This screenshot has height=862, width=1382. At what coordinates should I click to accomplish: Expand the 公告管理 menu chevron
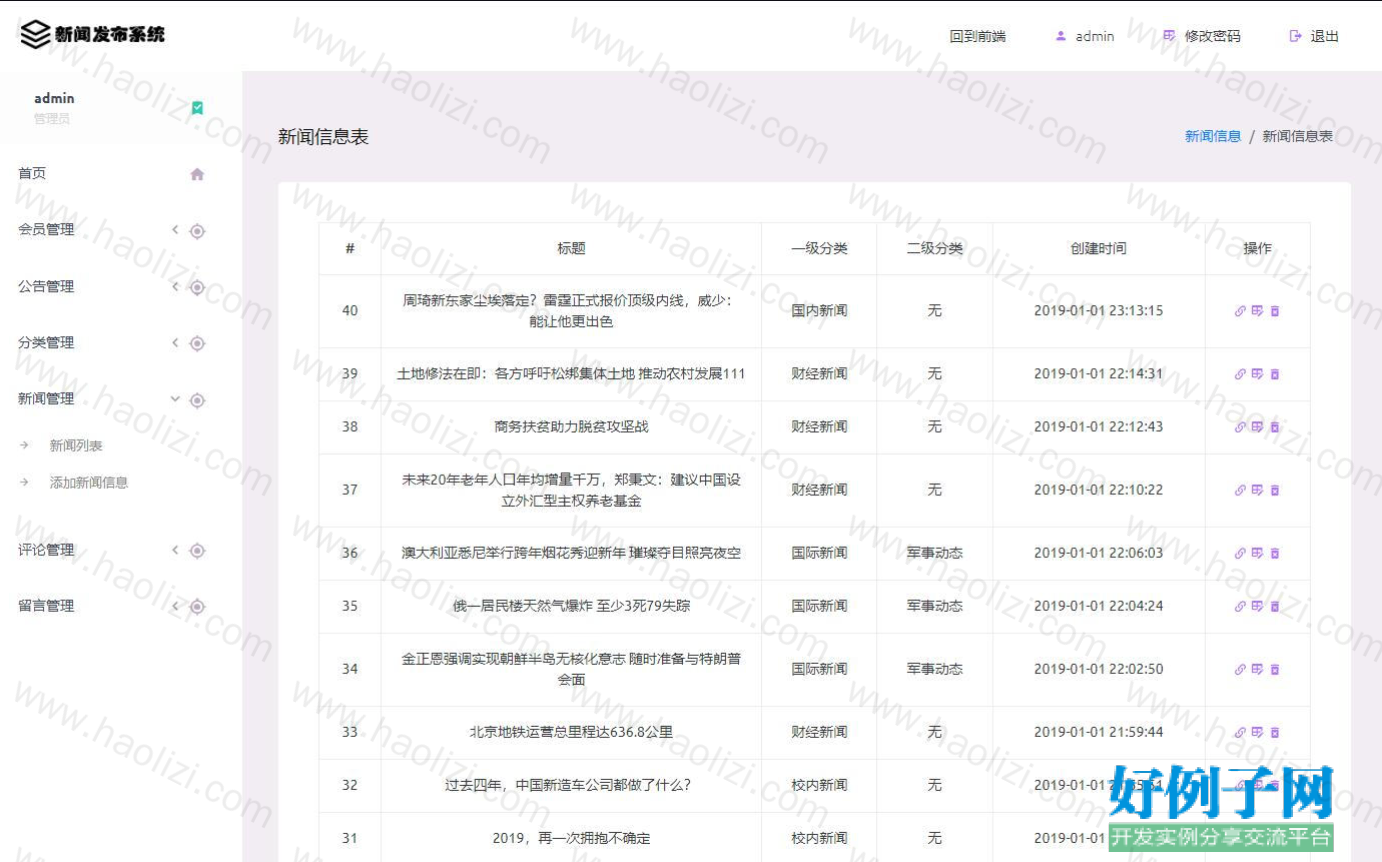pyautogui.click(x=175, y=286)
